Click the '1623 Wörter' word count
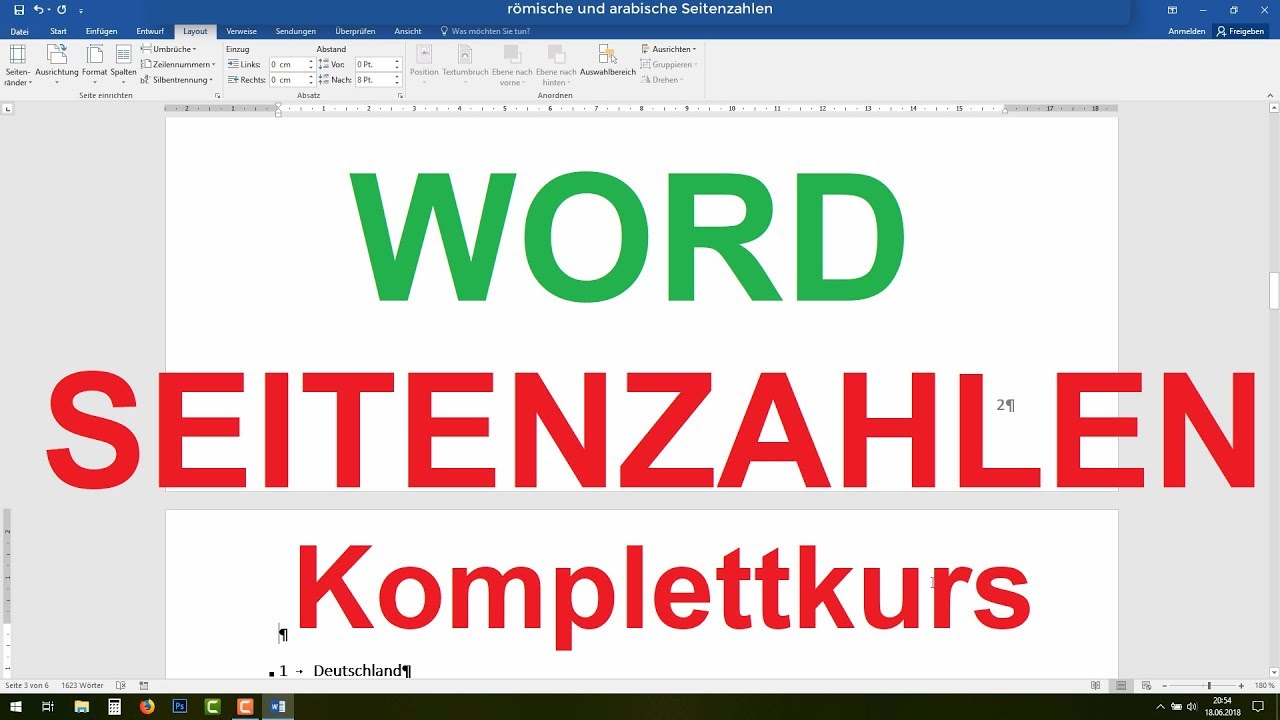Image resolution: width=1280 pixels, height=720 pixels. [83, 685]
